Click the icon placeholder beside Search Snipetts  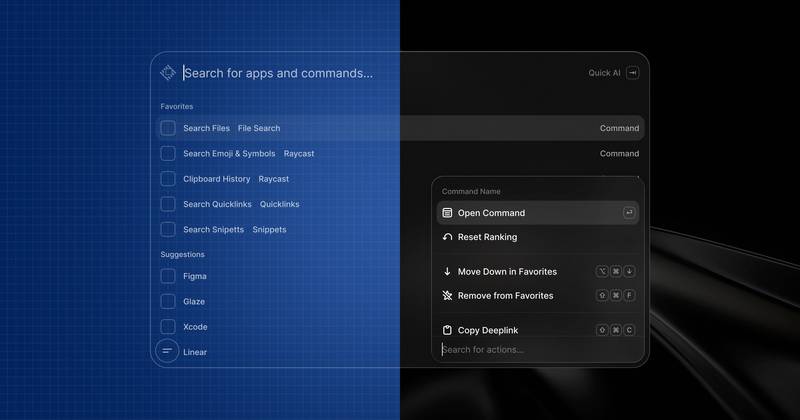pyautogui.click(x=168, y=229)
